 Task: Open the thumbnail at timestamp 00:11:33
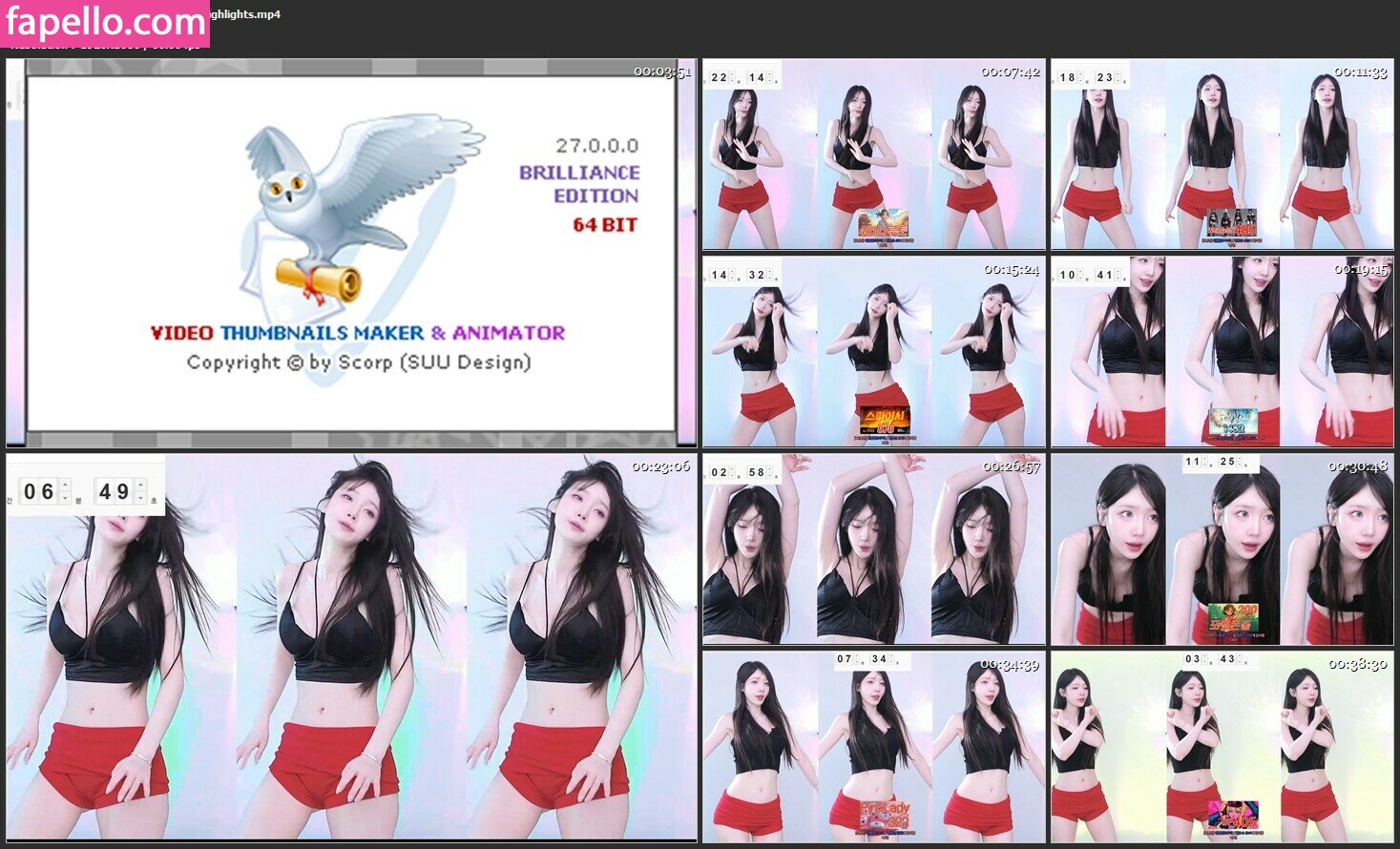click(1222, 155)
